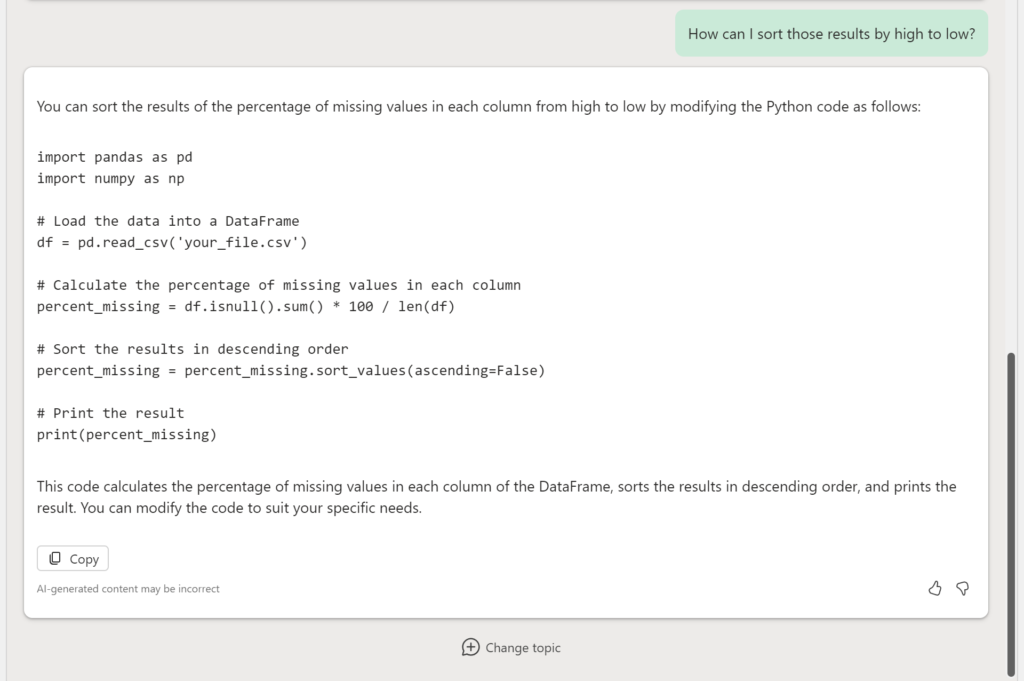Click the sort_values(ascending=False) code line
1024x681 pixels.
coord(290,370)
